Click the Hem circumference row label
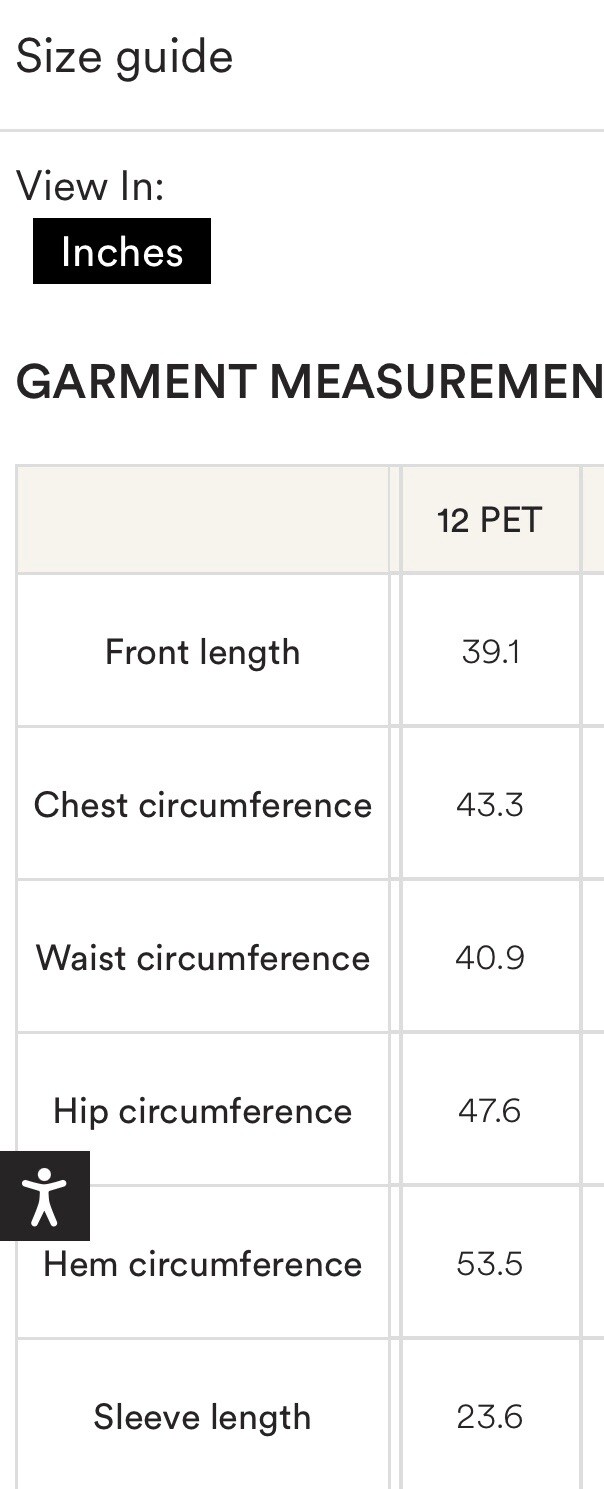604x1489 pixels. (203, 1264)
